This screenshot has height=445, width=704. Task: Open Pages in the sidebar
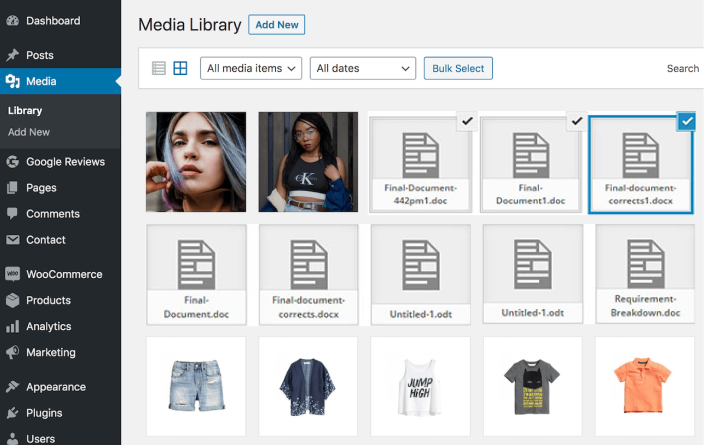[41, 187]
